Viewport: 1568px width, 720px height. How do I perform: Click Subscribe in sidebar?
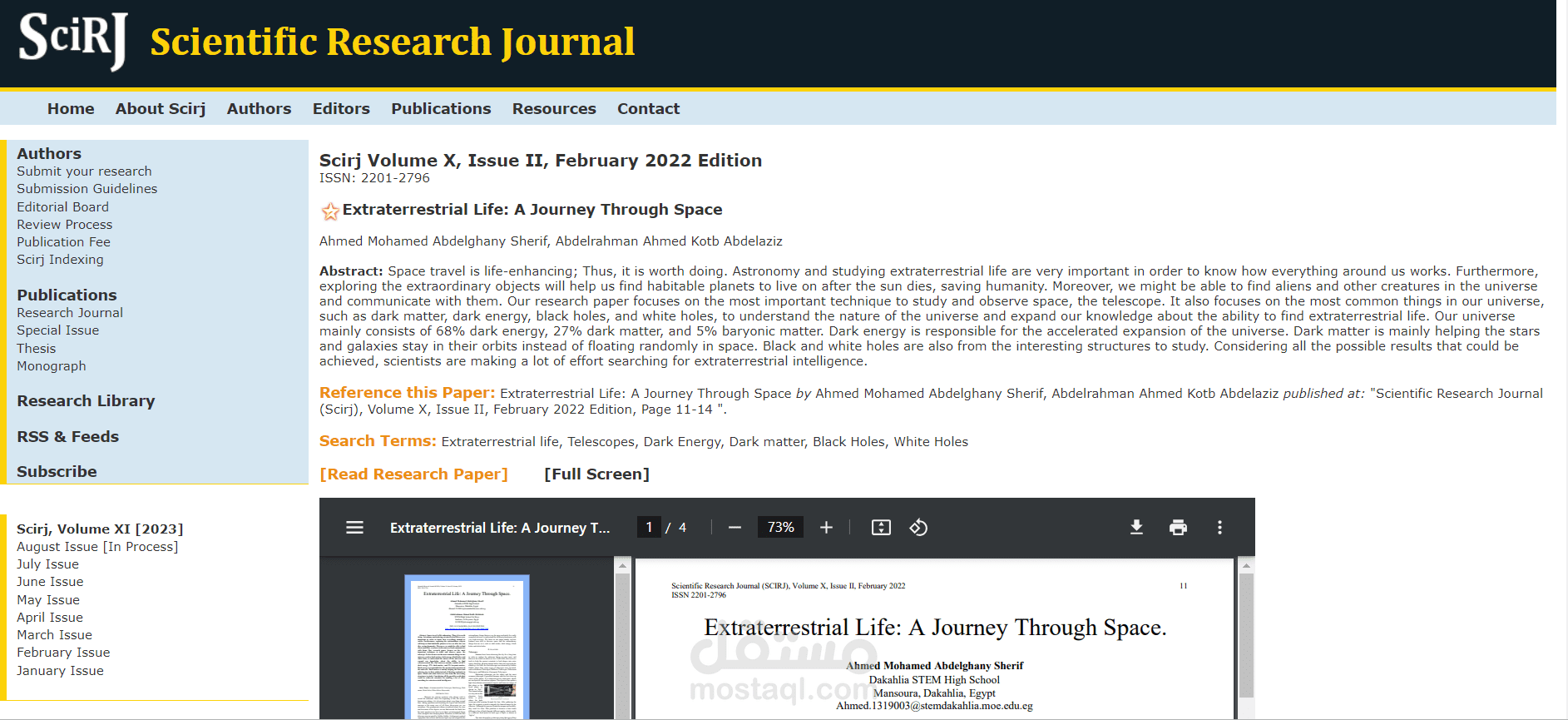click(57, 472)
